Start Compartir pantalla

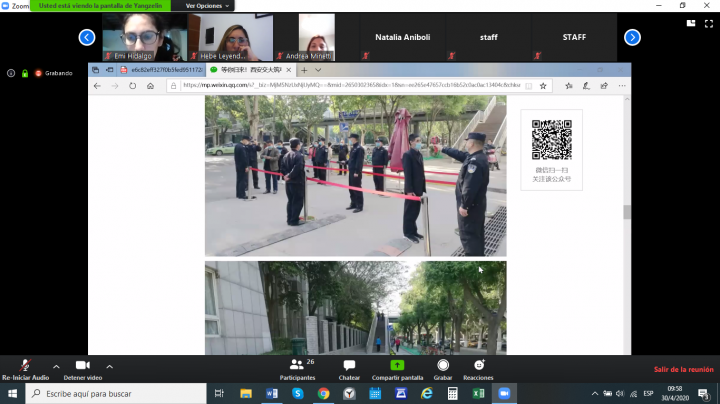(397, 370)
